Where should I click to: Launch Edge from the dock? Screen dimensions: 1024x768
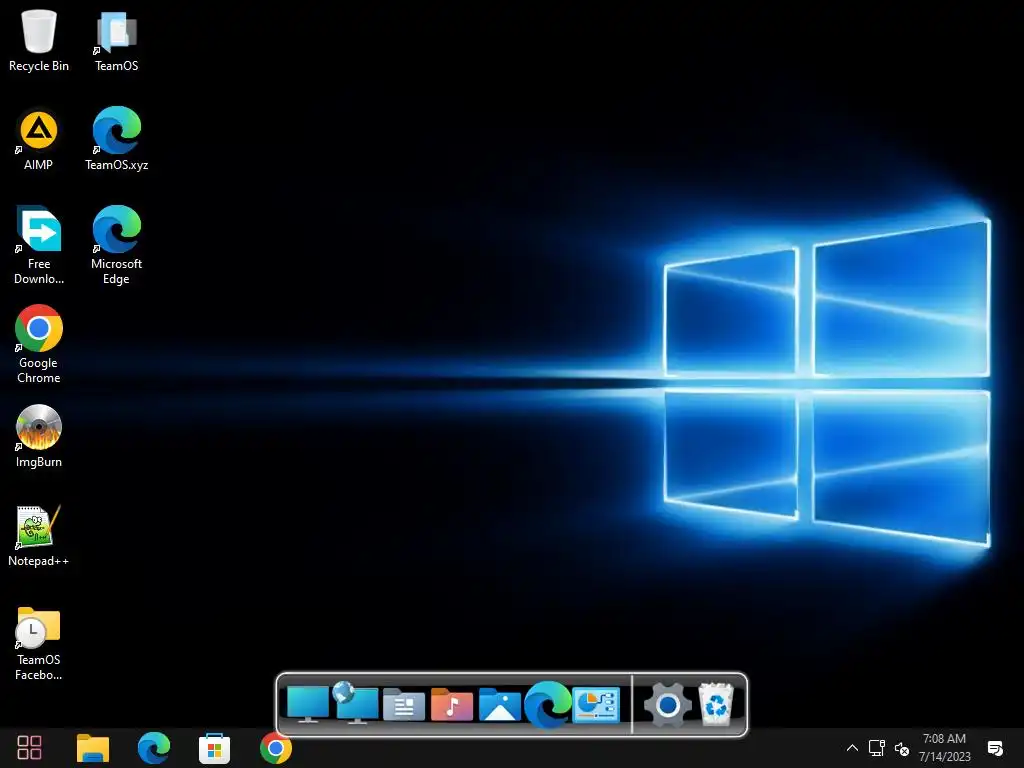(547, 705)
